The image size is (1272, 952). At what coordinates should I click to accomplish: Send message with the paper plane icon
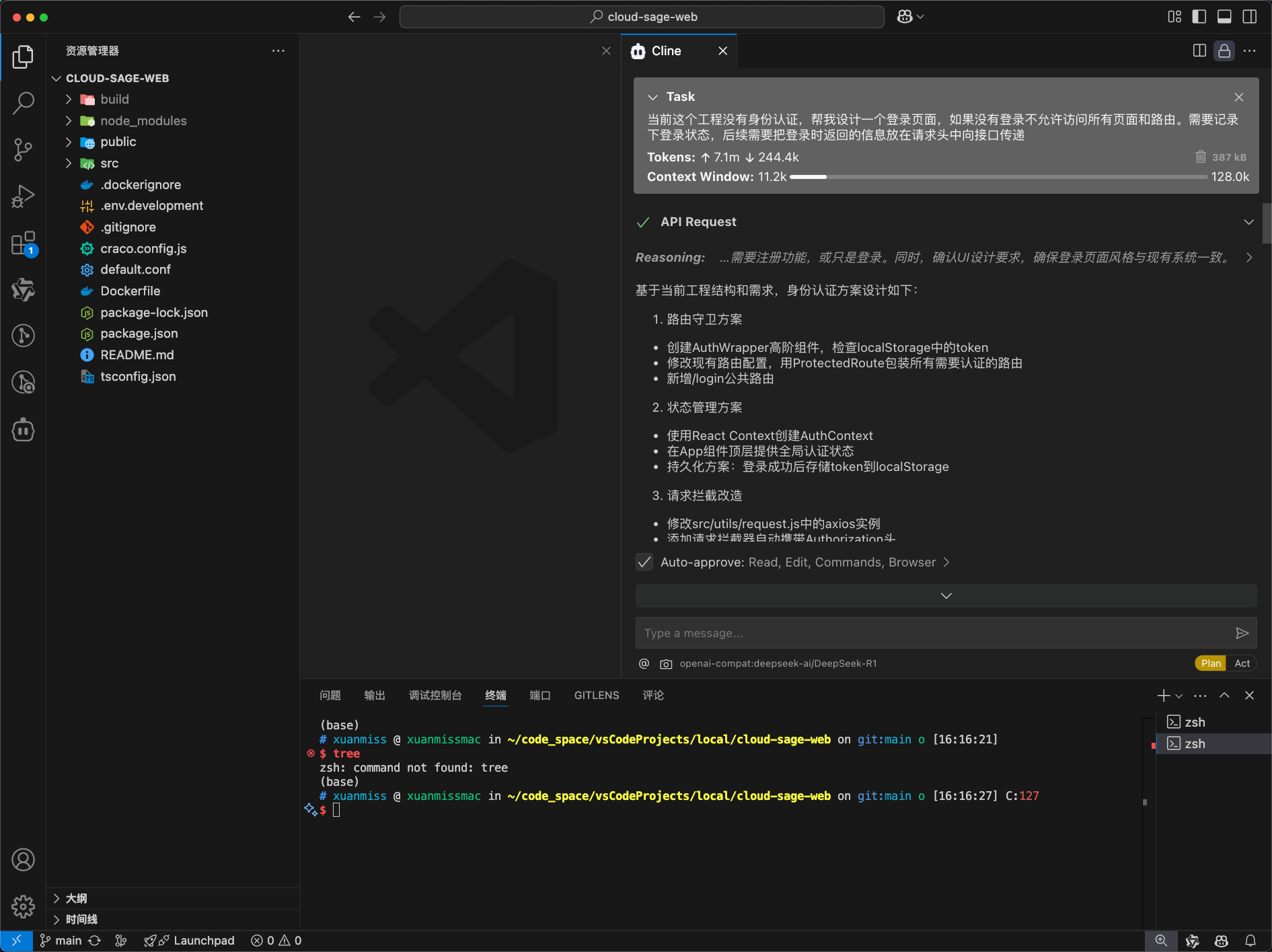coord(1242,633)
